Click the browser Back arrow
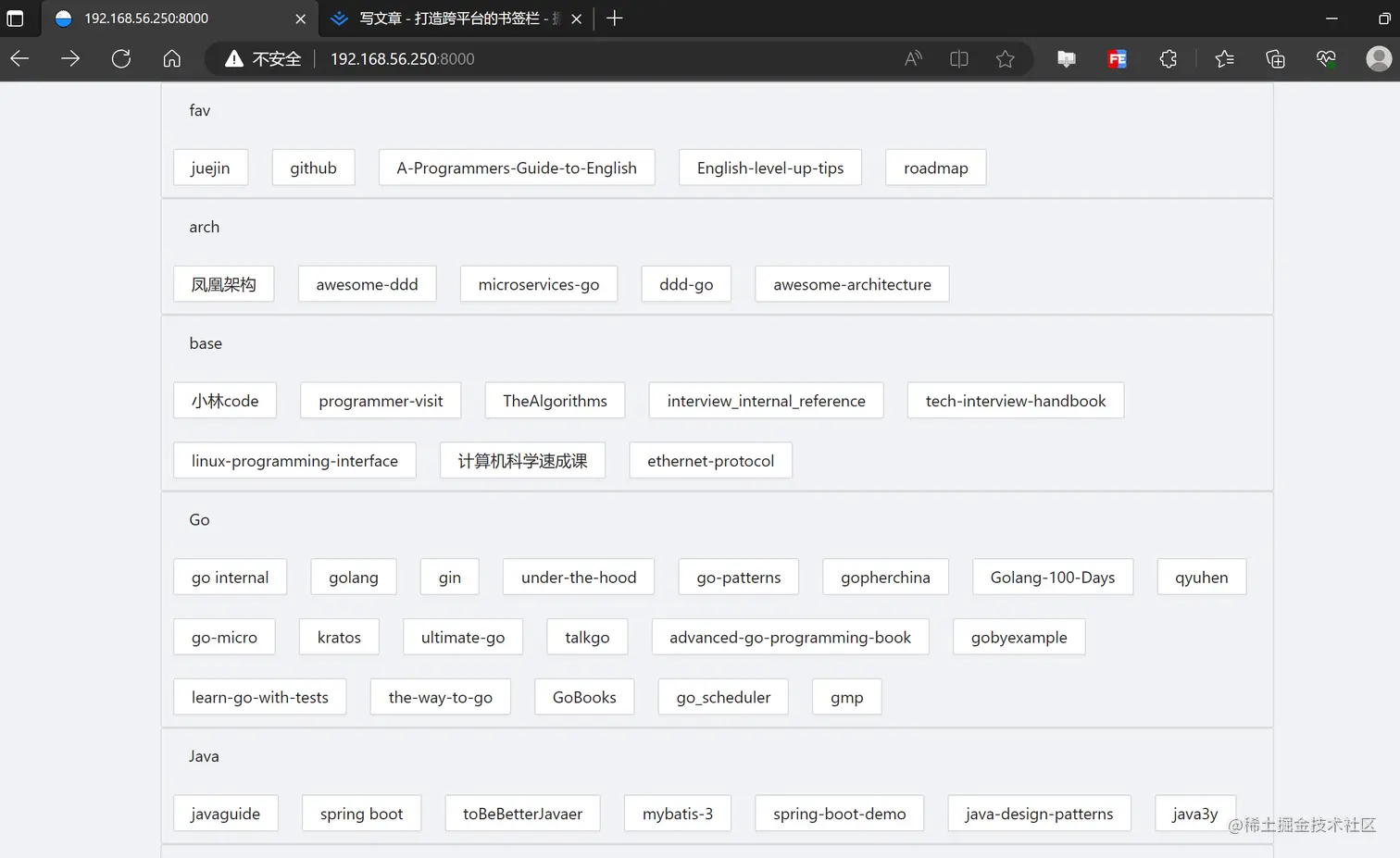Image resolution: width=1400 pixels, height=858 pixels. 19,59
